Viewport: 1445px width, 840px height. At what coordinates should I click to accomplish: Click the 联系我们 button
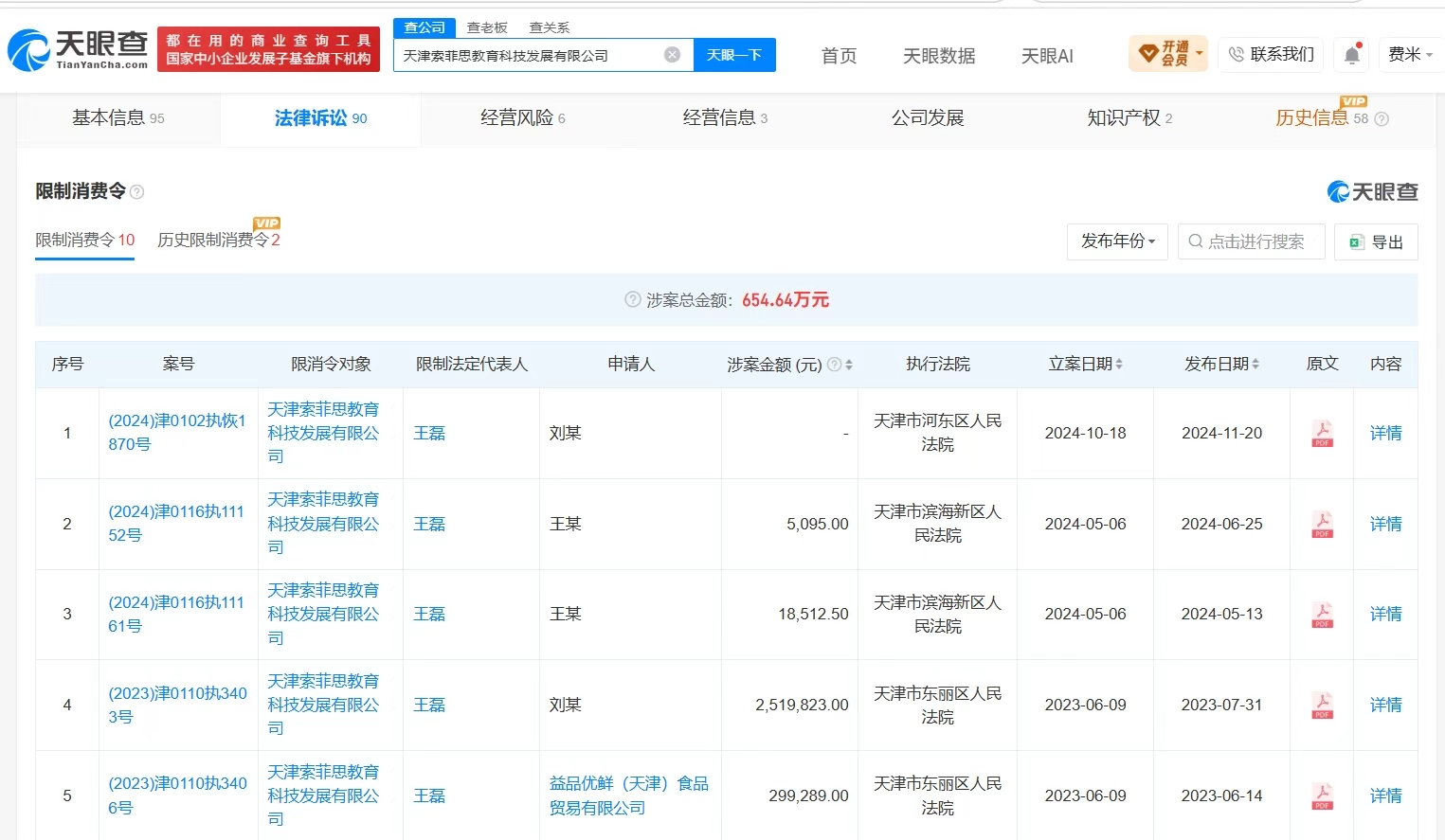point(1271,54)
